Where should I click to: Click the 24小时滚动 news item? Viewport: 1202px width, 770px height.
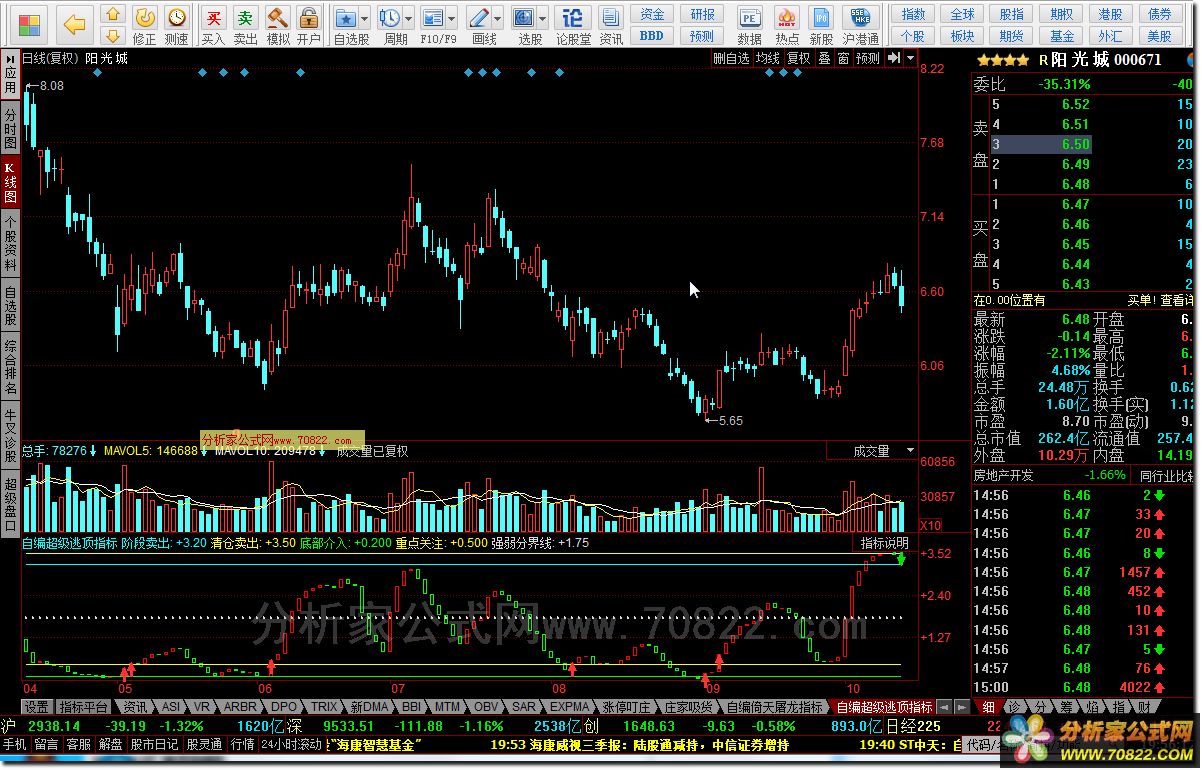tap(291, 744)
